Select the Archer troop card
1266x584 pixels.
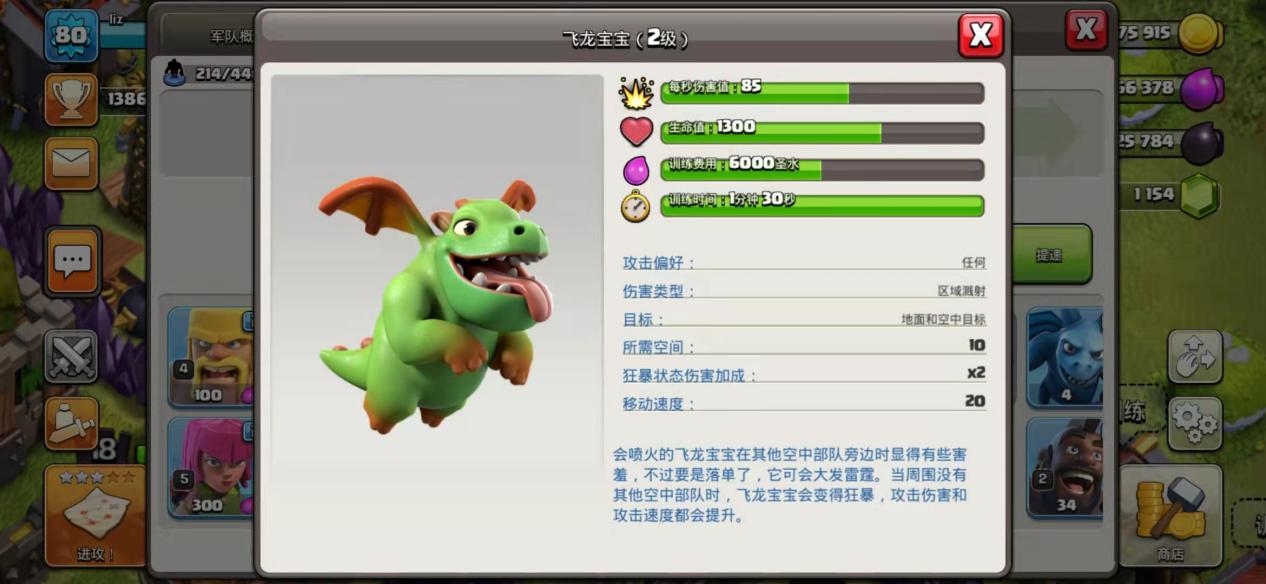tap(211, 467)
